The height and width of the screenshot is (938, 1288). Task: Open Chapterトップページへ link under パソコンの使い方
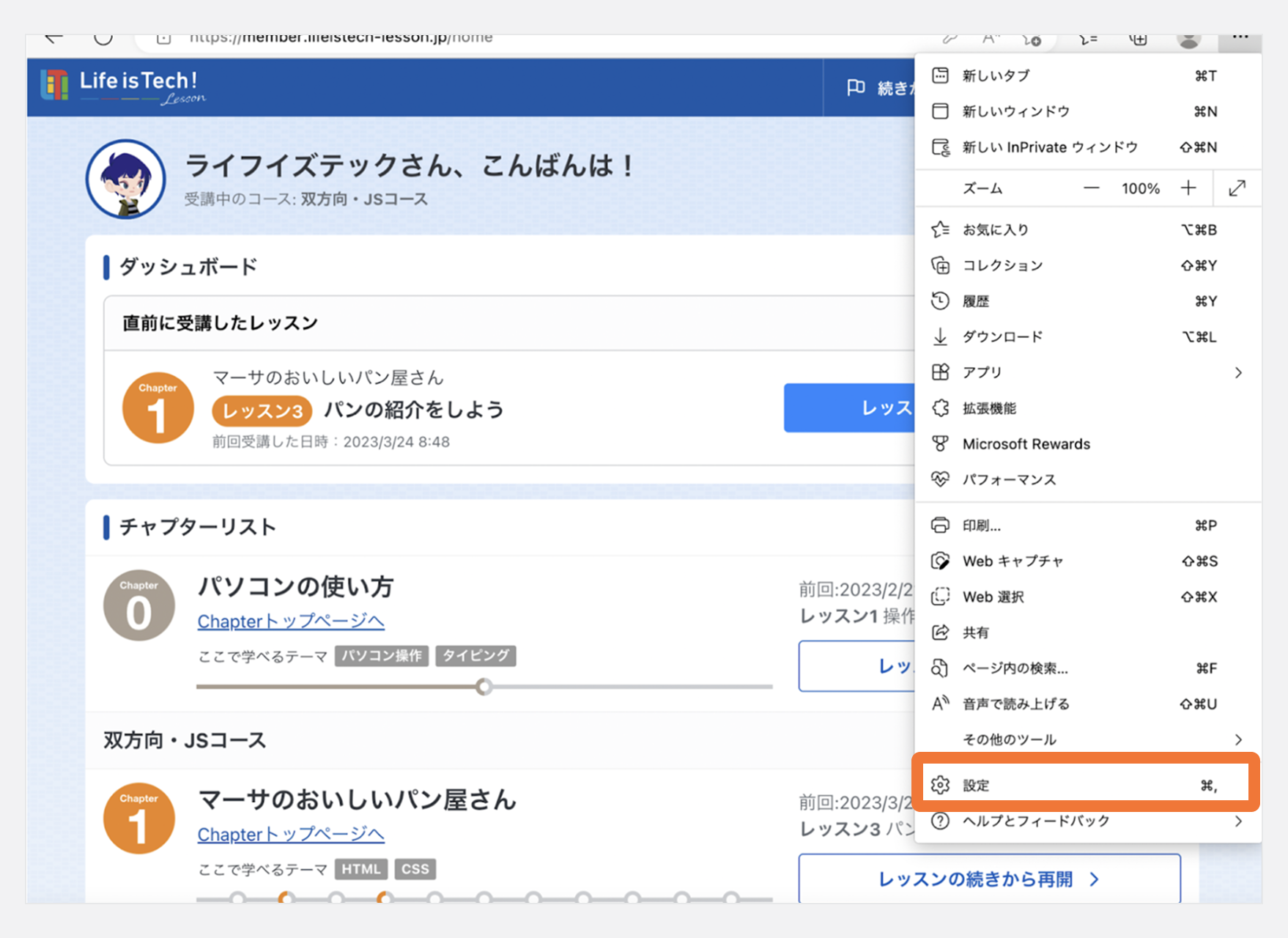coord(290,621)
